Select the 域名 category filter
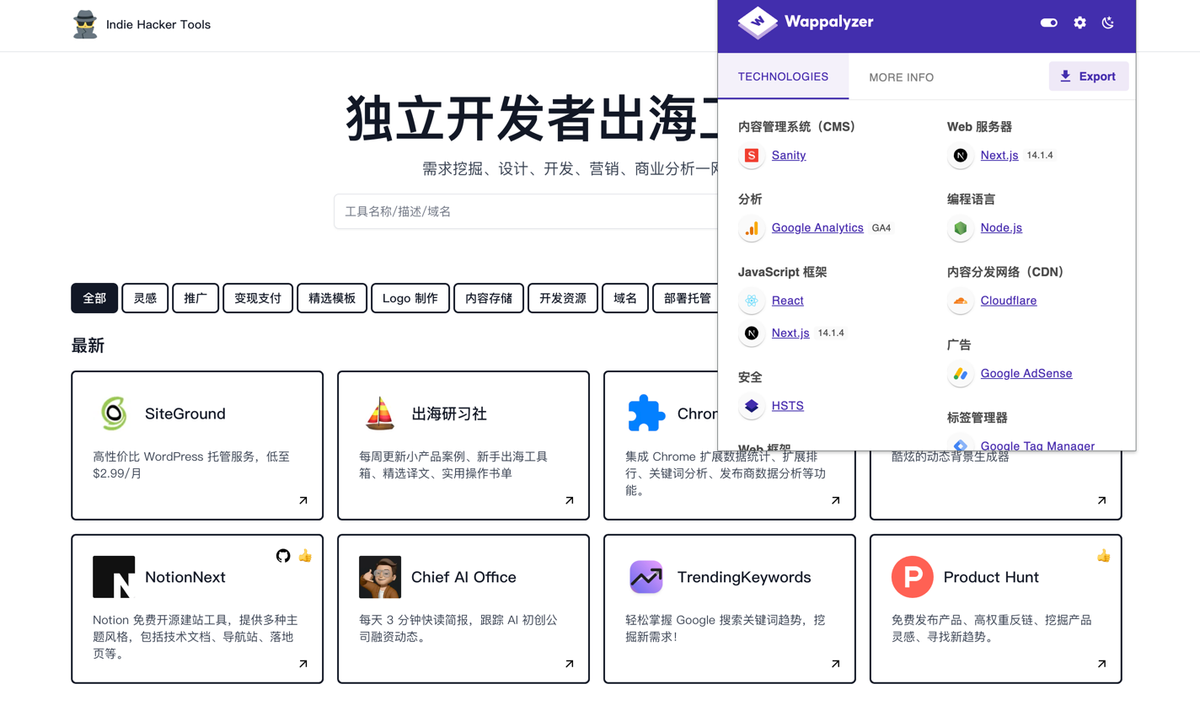The height and width of the screenshot is (704, 1200). [x=625, y=298]
